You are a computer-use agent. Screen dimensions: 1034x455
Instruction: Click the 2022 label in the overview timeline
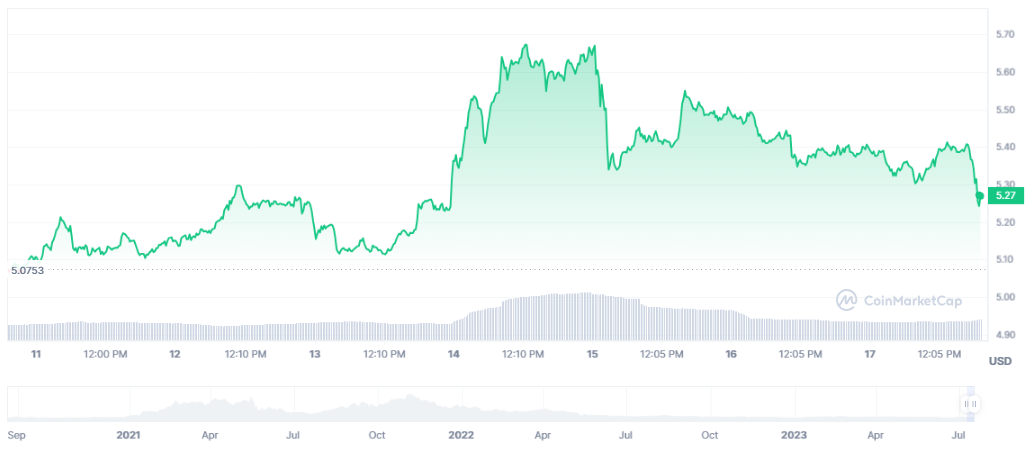pos(461,435)
